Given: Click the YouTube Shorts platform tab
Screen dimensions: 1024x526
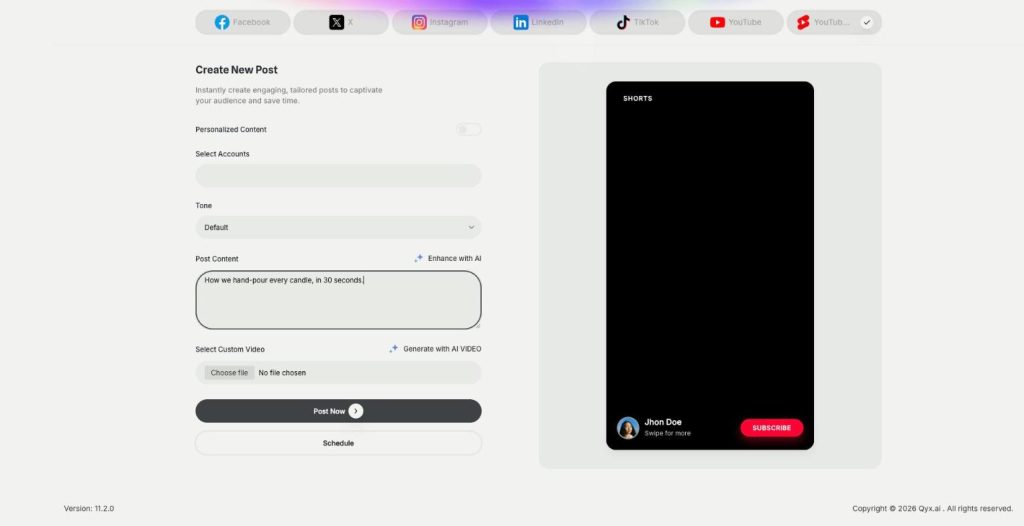Looking at the screenshot, I should (x=834, y=22).
